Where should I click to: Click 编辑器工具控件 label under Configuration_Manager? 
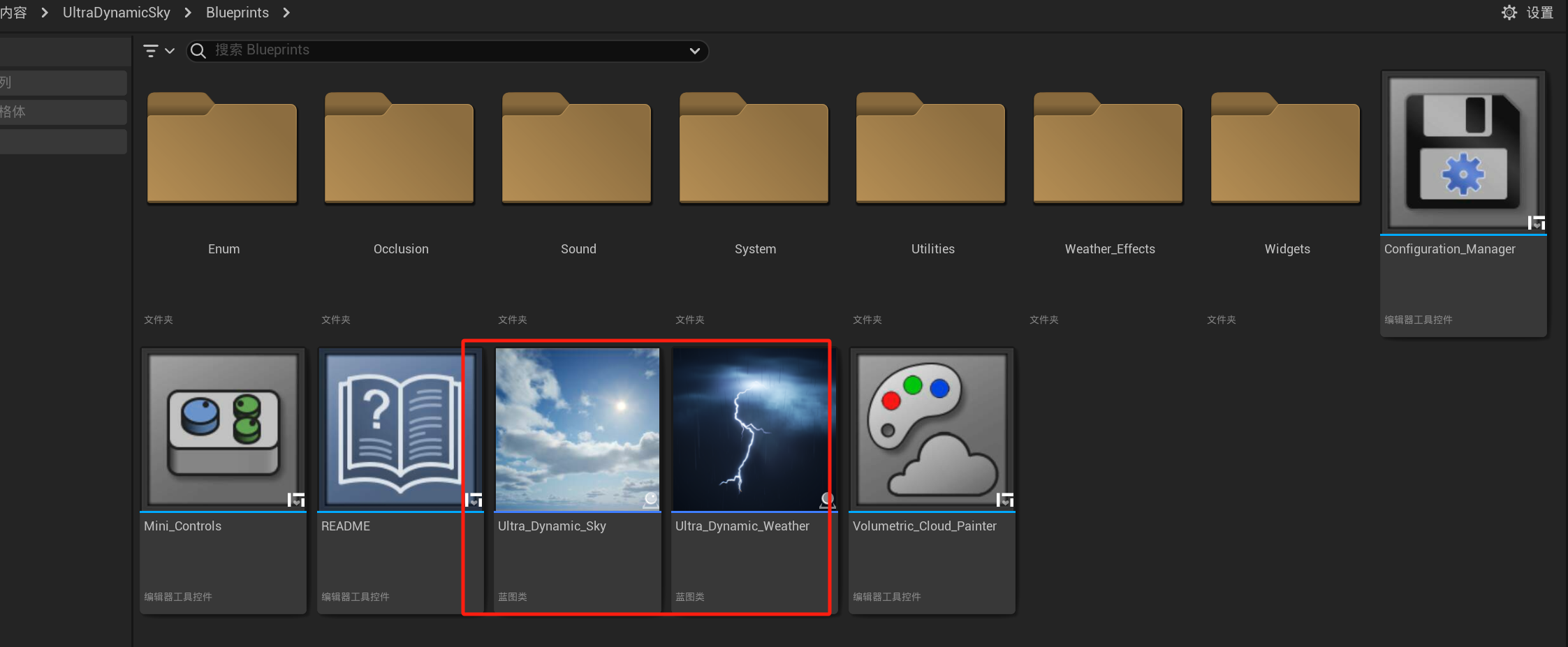click(x=1418, y=320)
